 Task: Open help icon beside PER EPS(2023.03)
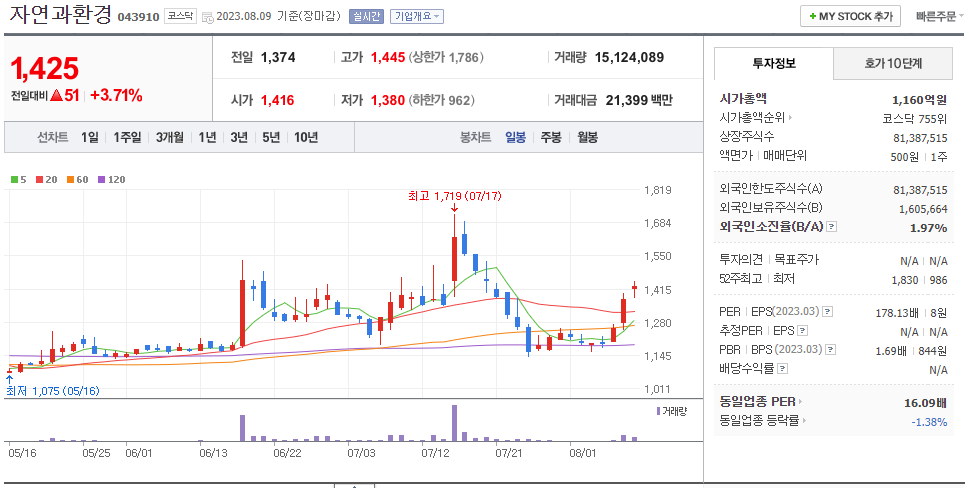[x=827, y=312]
